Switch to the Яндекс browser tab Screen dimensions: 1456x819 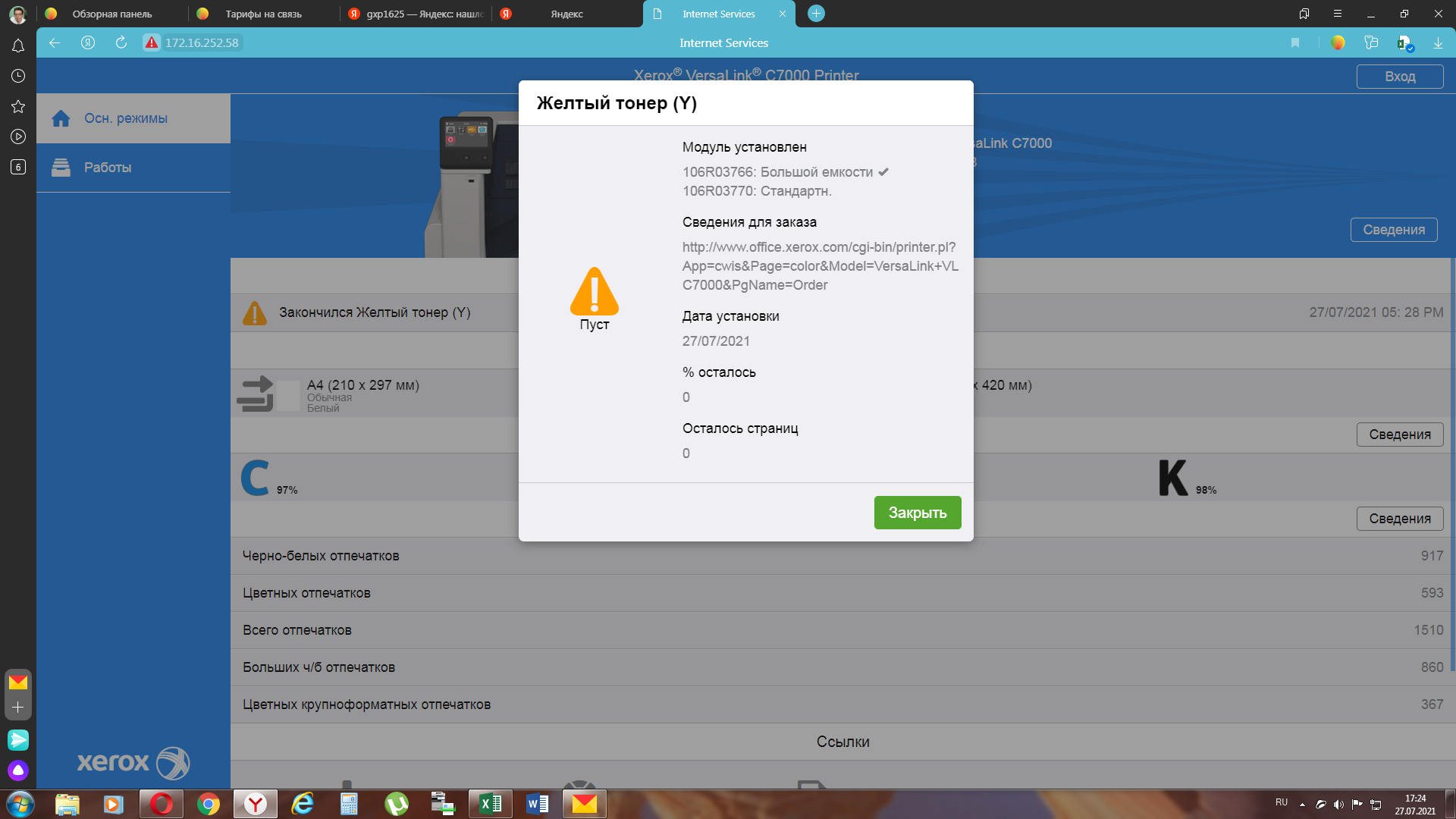point(567,14)
